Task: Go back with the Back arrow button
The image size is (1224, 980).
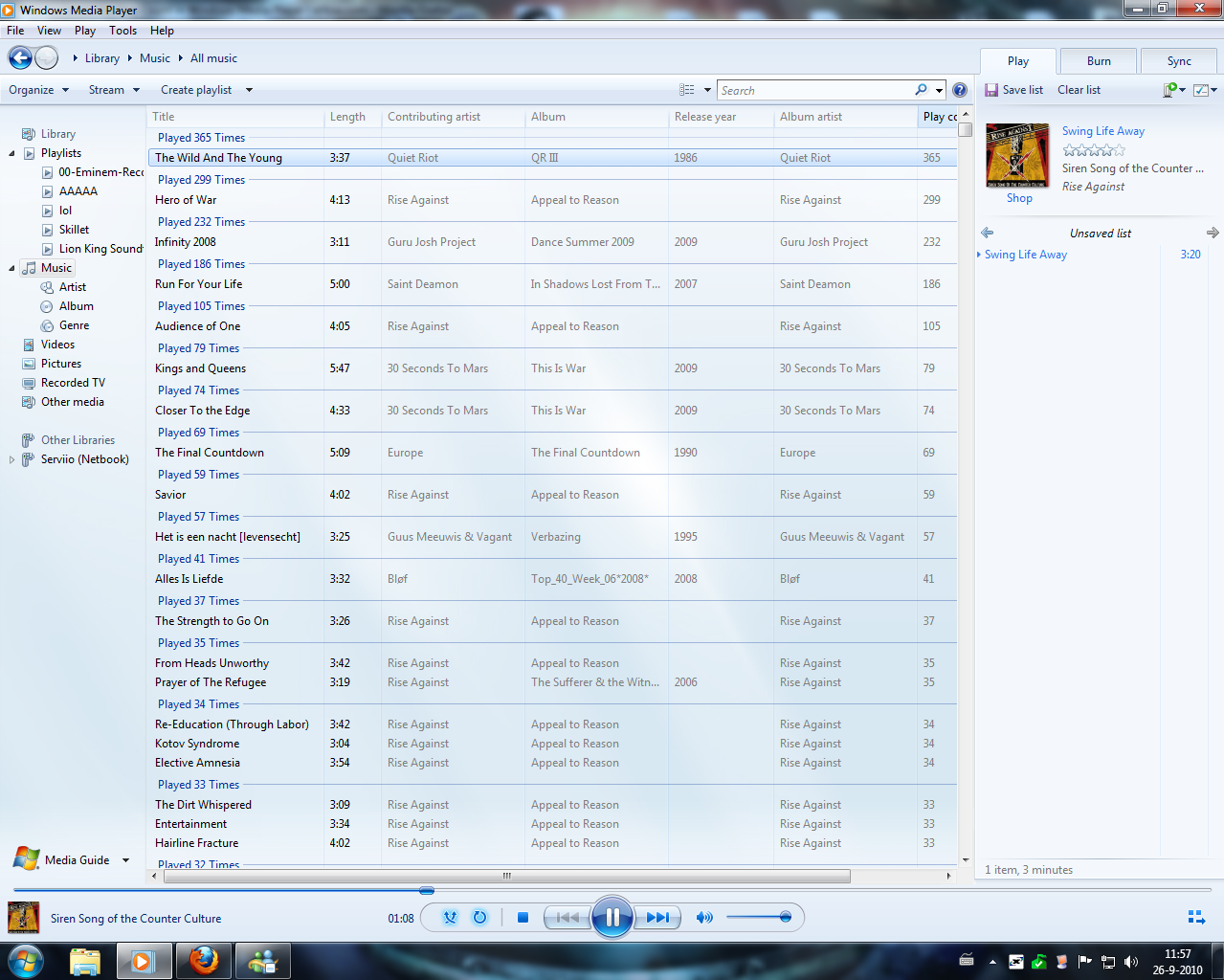Action: (x=20, y=58)
